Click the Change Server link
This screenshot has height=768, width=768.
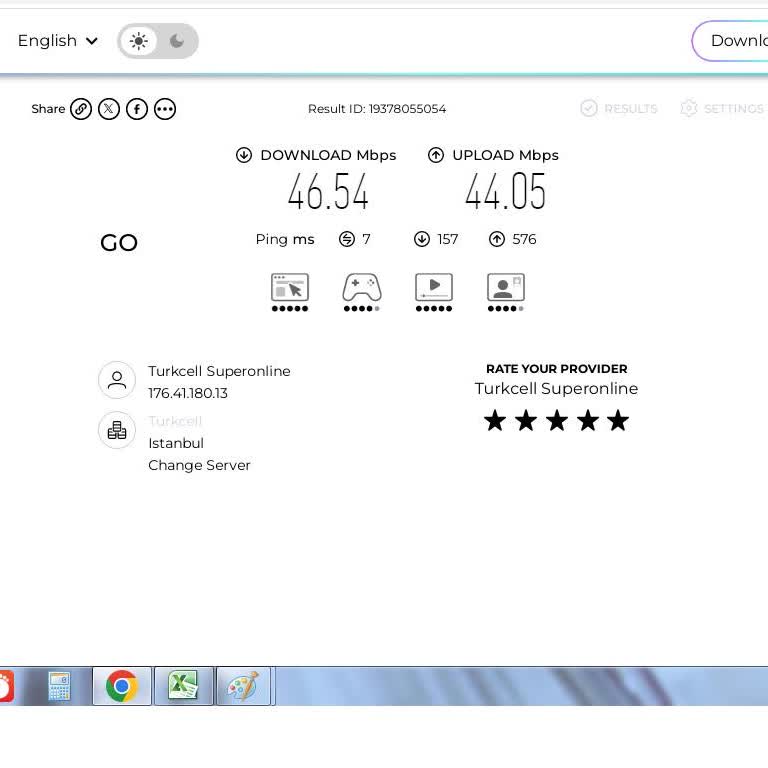click(x=199, y=465)
